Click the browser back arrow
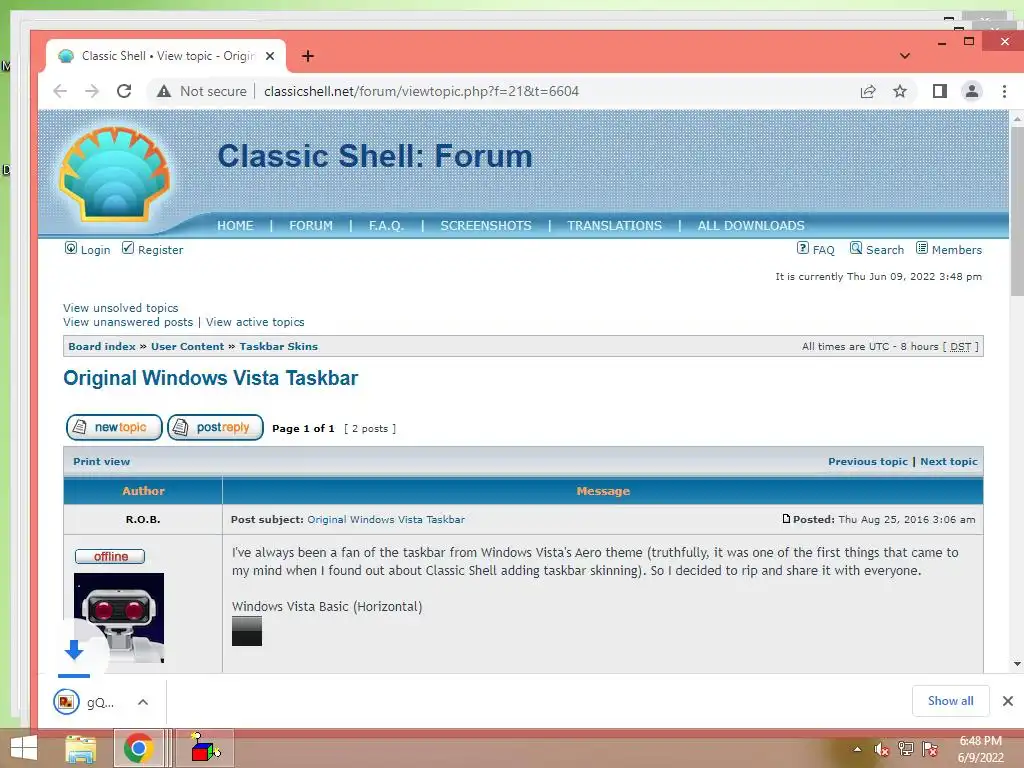The width and height of the screenshot is (1024, 768). point(60,91)
